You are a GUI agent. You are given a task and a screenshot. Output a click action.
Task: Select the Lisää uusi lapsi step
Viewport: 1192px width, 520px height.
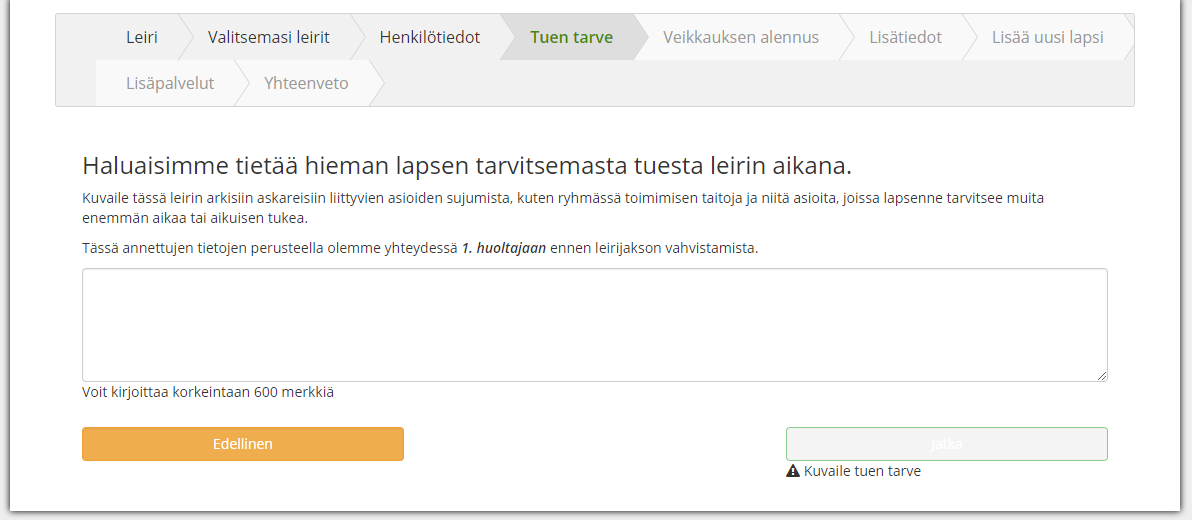[1048, 37]
